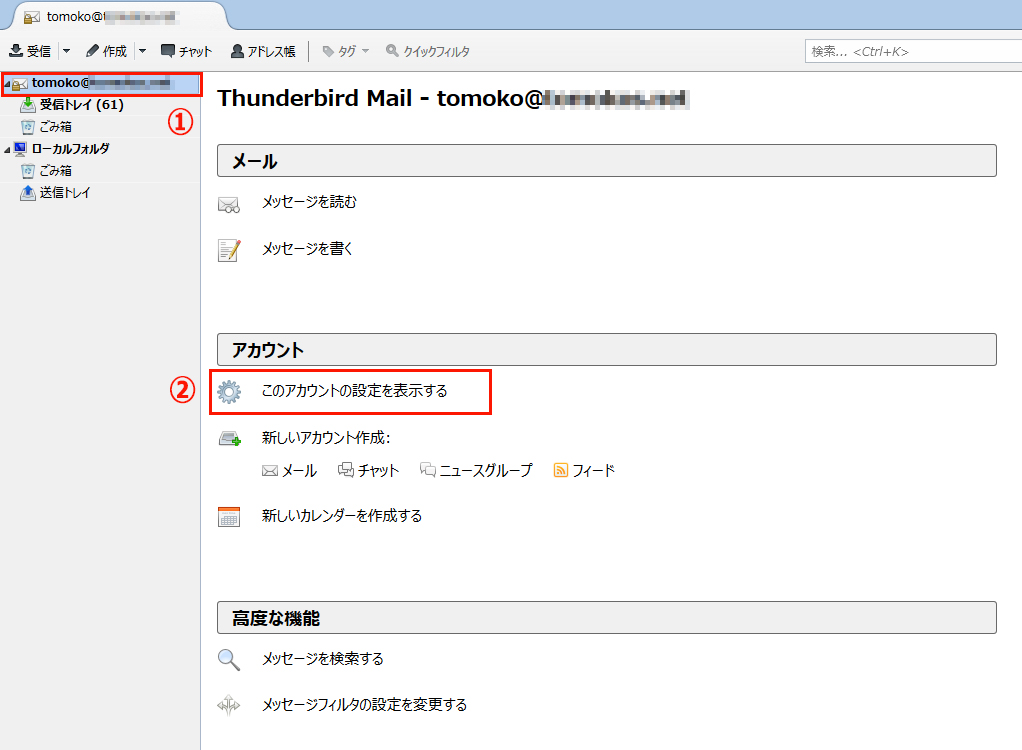1022x750 pixels.
Task: Click the message filters arrows icon
Action: tap(229, 705)
